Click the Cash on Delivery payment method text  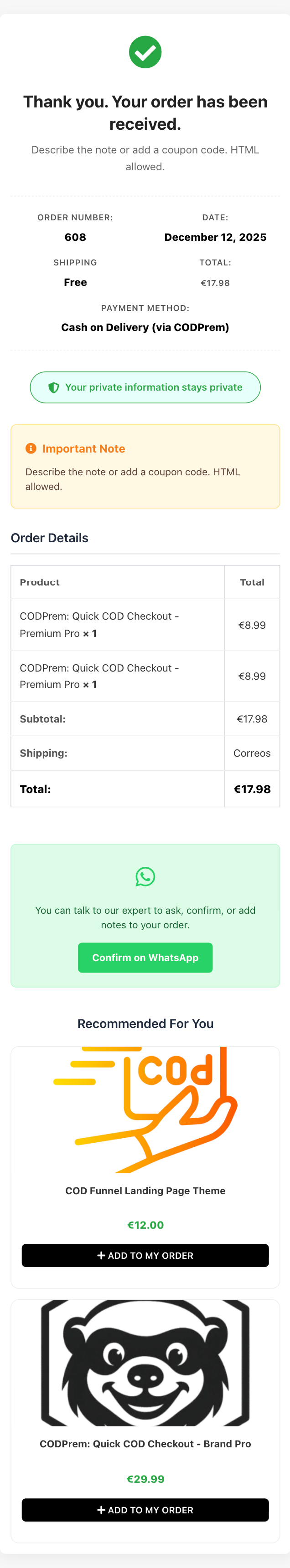tap(145, 327)
